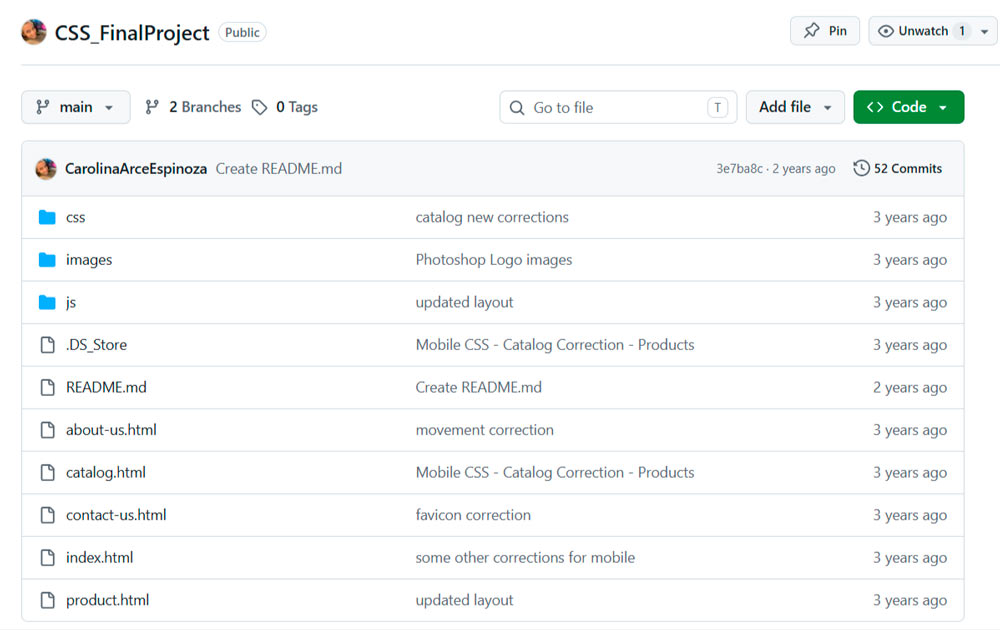Expand the Add file dropdown
The height and width of the screenshot is (630, 1000).
[795, 107]
